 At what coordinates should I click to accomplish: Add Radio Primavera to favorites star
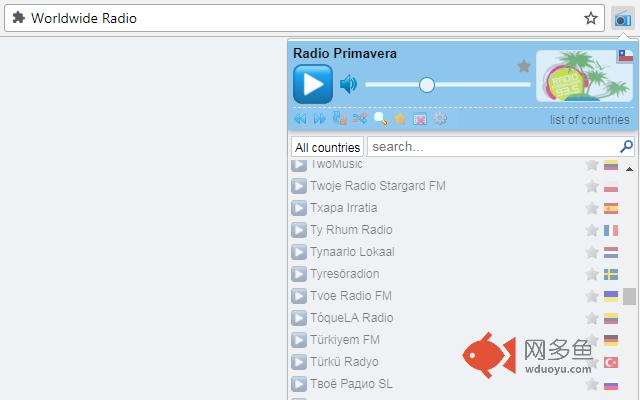coord(523,66)
